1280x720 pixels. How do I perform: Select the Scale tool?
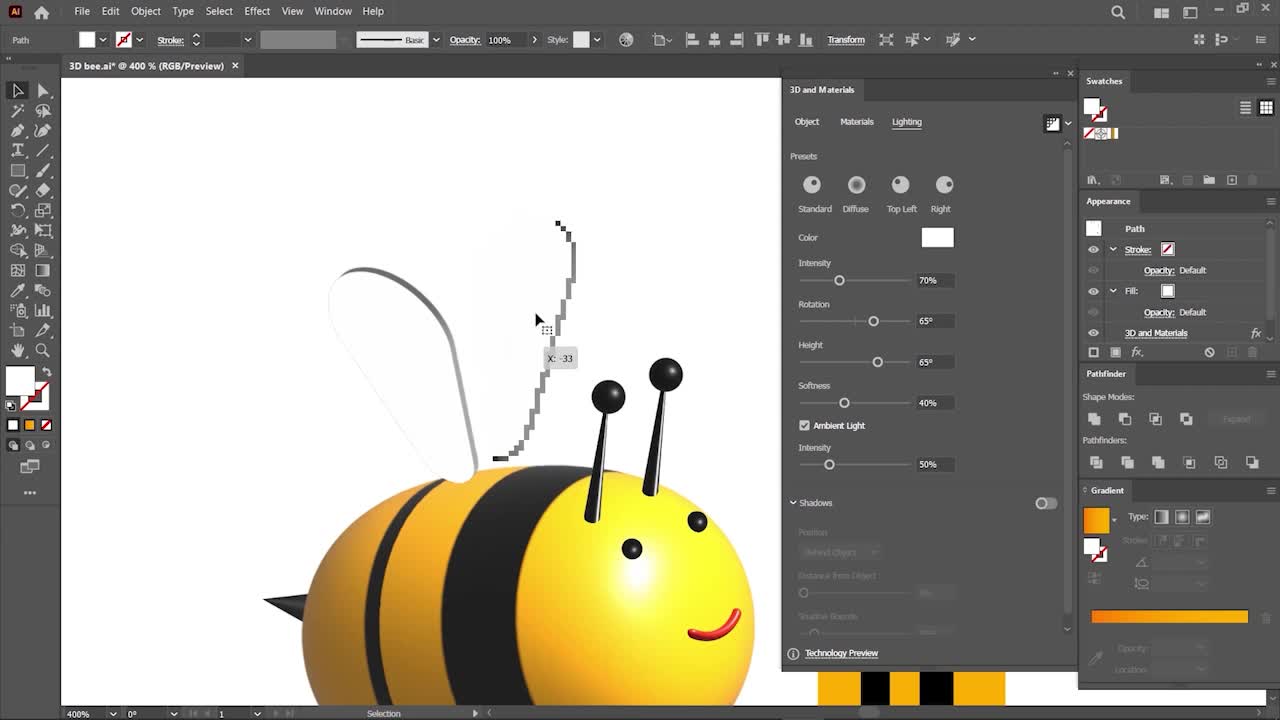[x=43, y=211]
